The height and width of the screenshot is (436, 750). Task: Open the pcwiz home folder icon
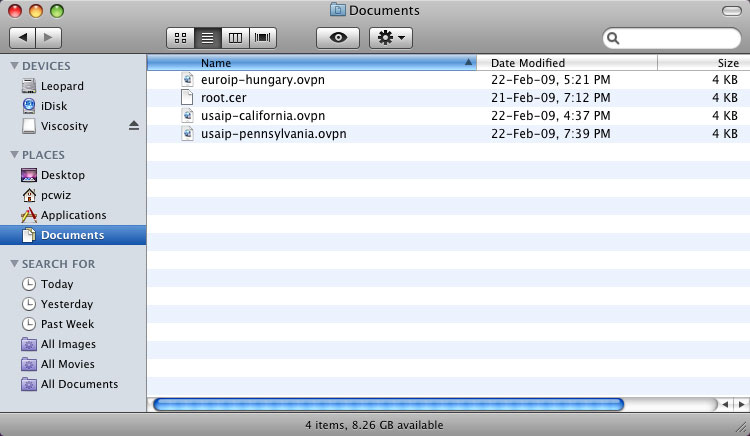point(29,195)
